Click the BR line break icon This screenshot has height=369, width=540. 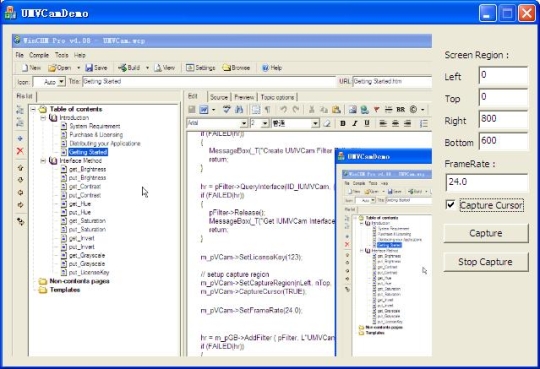[401, 110]
